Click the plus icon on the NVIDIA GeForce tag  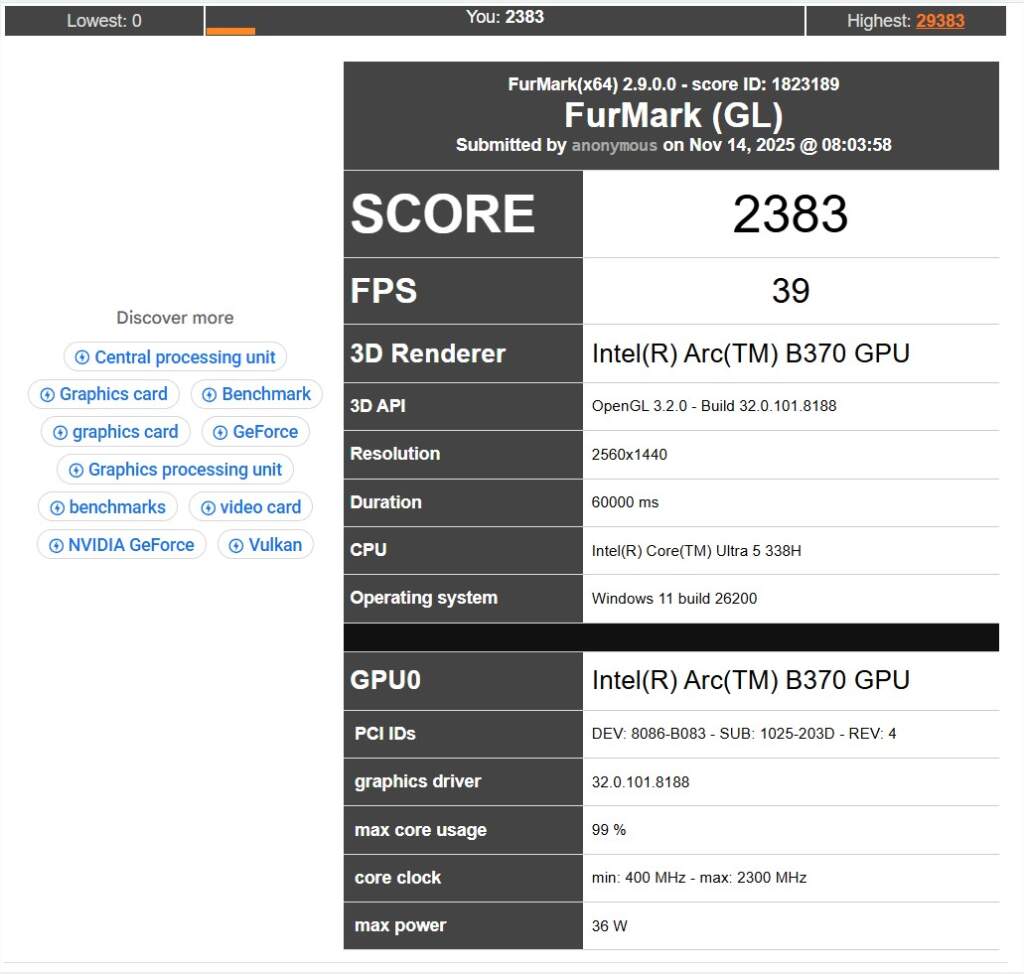click(55, 545)
